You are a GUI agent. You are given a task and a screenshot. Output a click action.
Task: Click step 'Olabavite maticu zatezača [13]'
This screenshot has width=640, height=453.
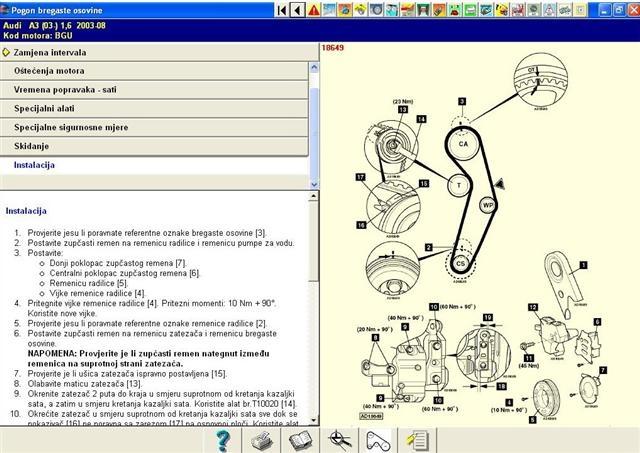coord(85,384)
